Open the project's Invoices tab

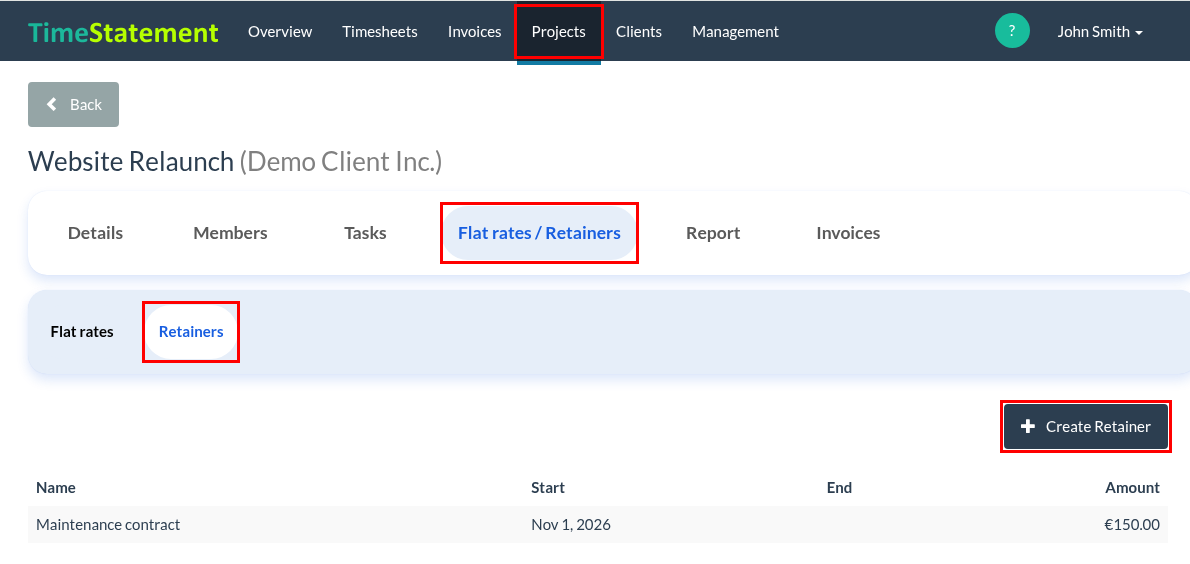848,233
